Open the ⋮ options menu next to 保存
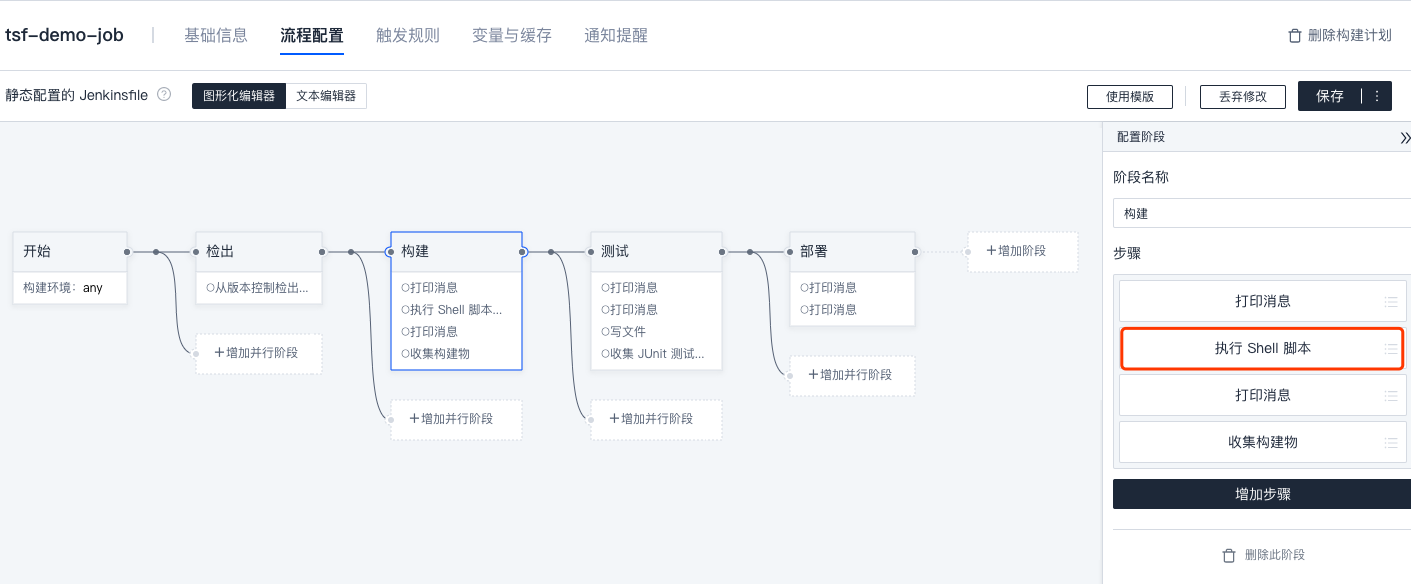 [1376, 96]
